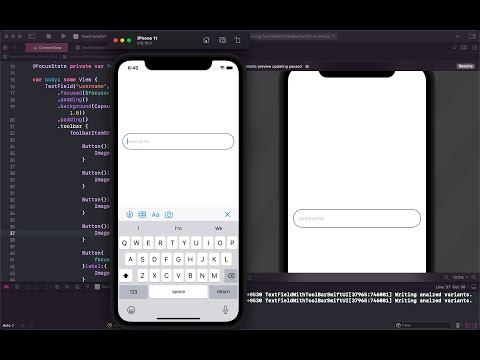The height and width of the screenshot is (360, 480).
Task: Click the add editor split icon
Action: 475,48
